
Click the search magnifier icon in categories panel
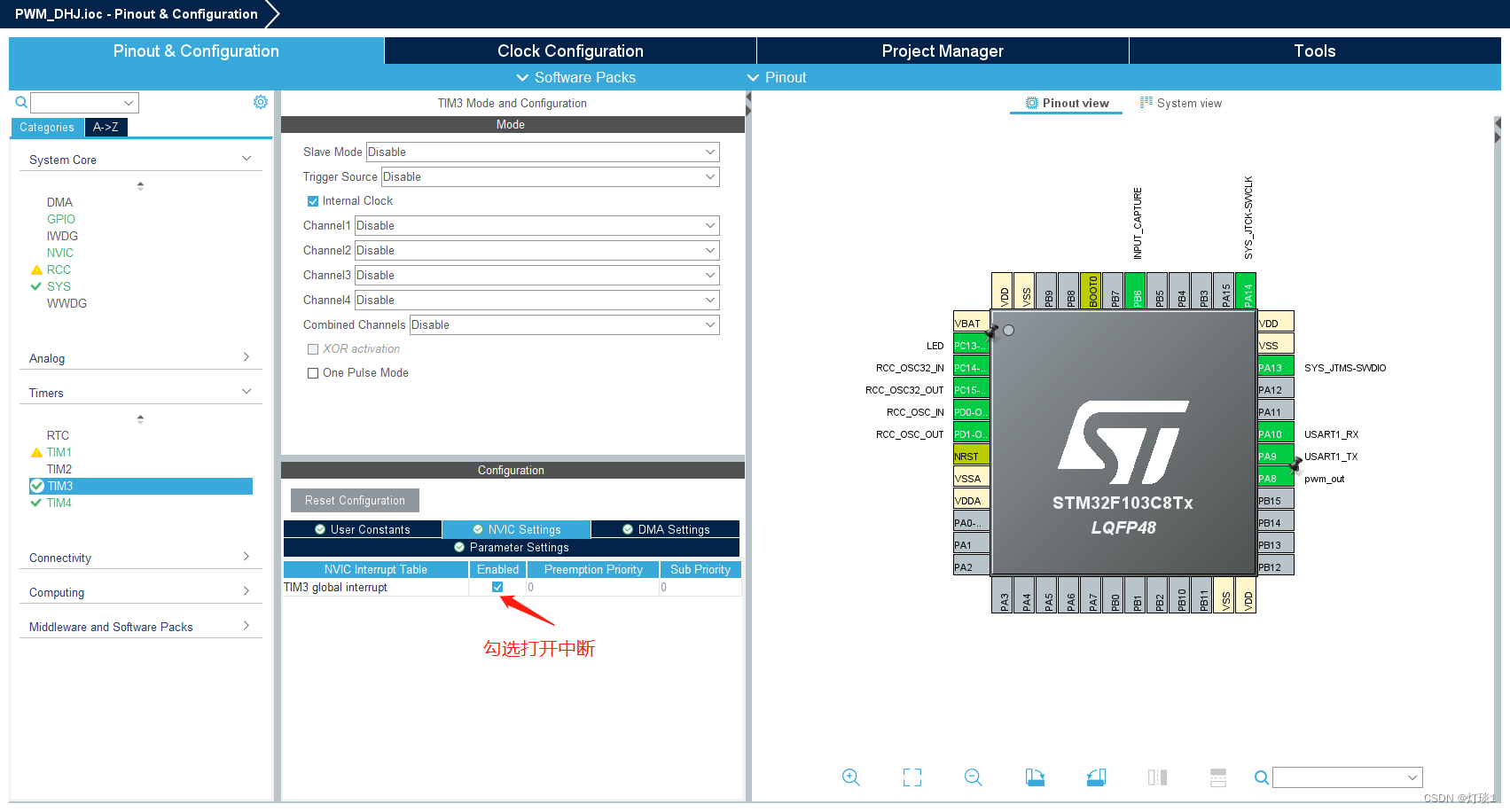pyautogui.click(x=21, y=103)
